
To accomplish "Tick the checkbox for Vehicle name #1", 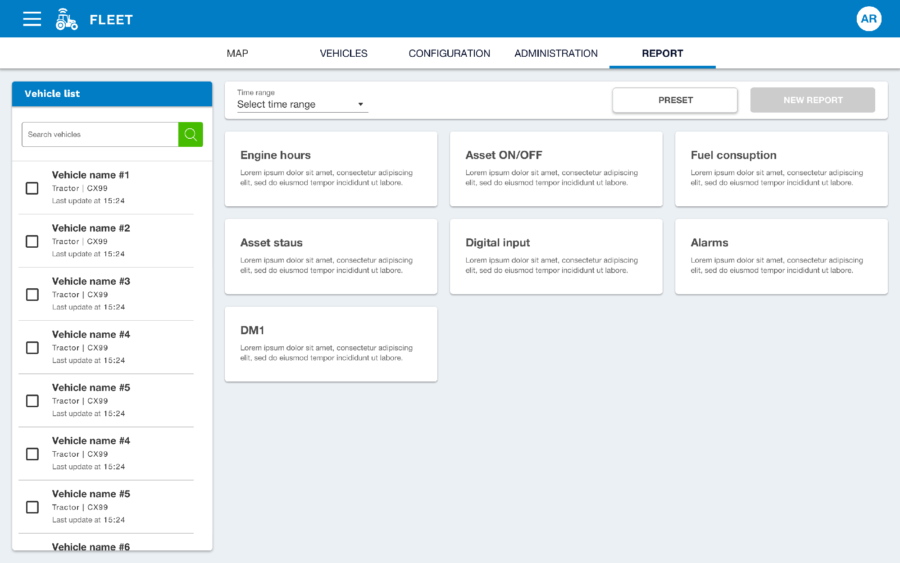I will pos(32,188).
